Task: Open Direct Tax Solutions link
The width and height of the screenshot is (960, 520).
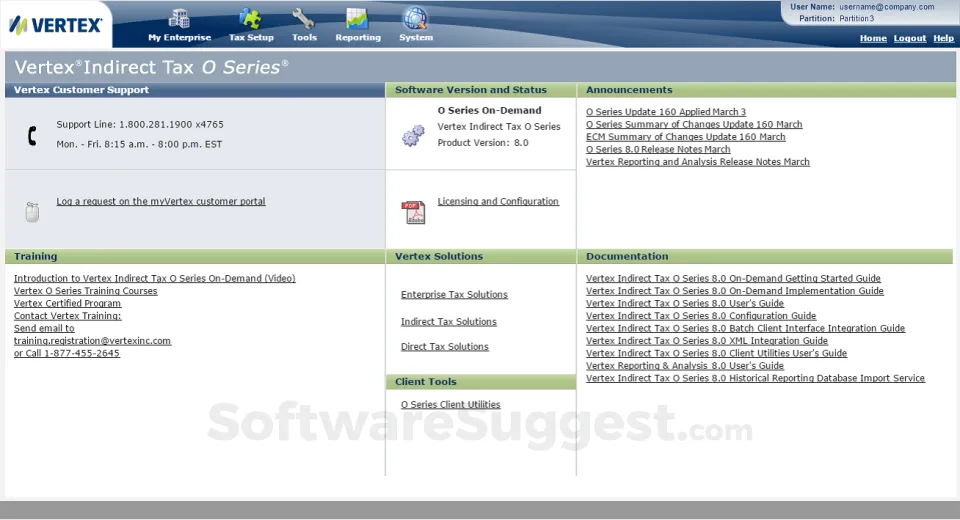Action: pyautogui.click(x=445, y=347)
